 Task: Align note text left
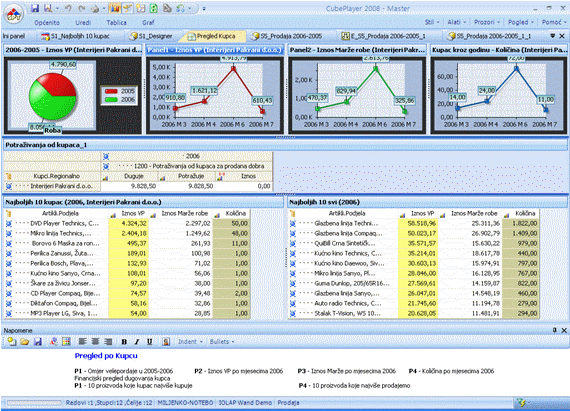click(83, 341)
